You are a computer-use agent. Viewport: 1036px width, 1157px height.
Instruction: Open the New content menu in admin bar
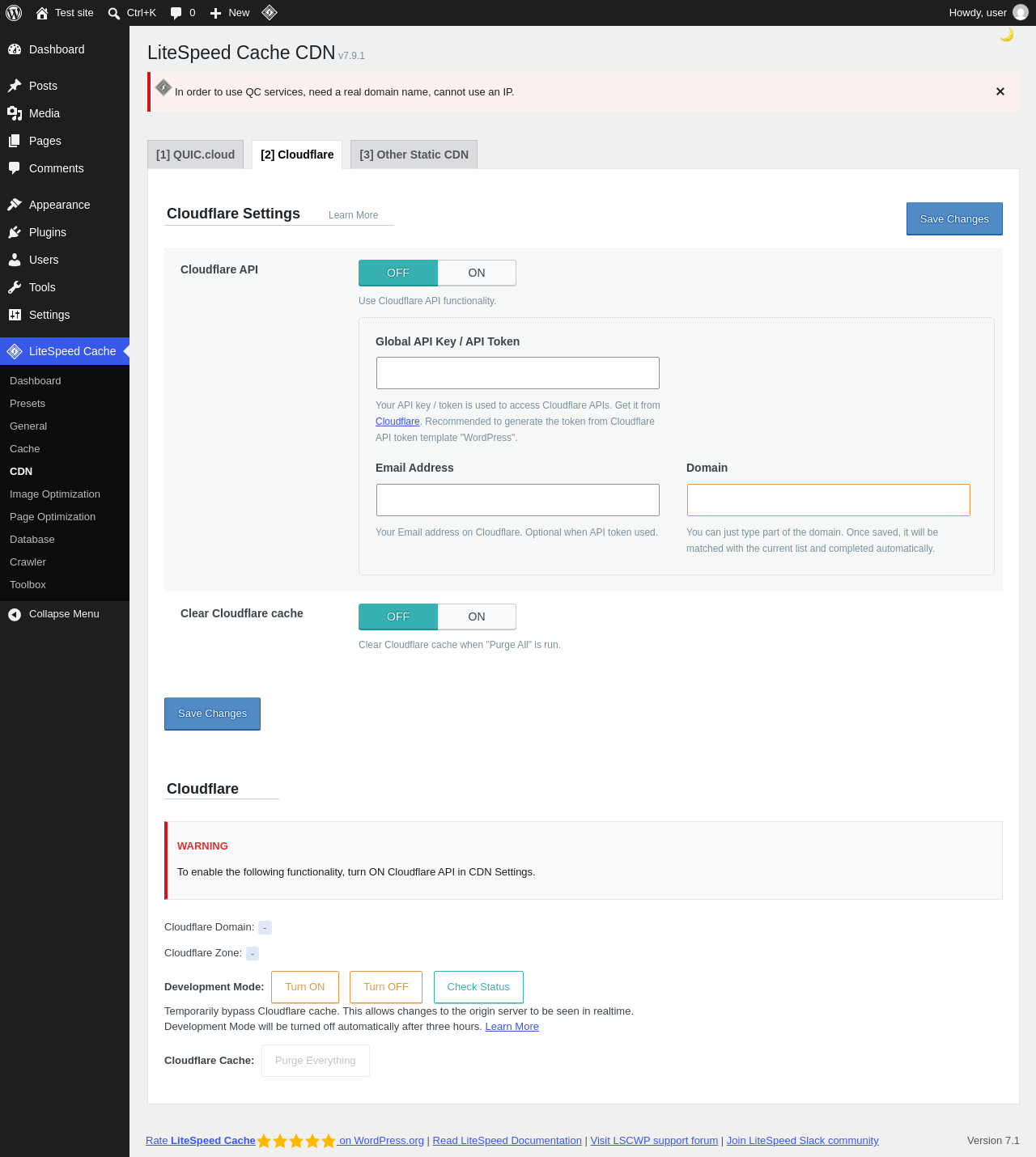(230, 13)
